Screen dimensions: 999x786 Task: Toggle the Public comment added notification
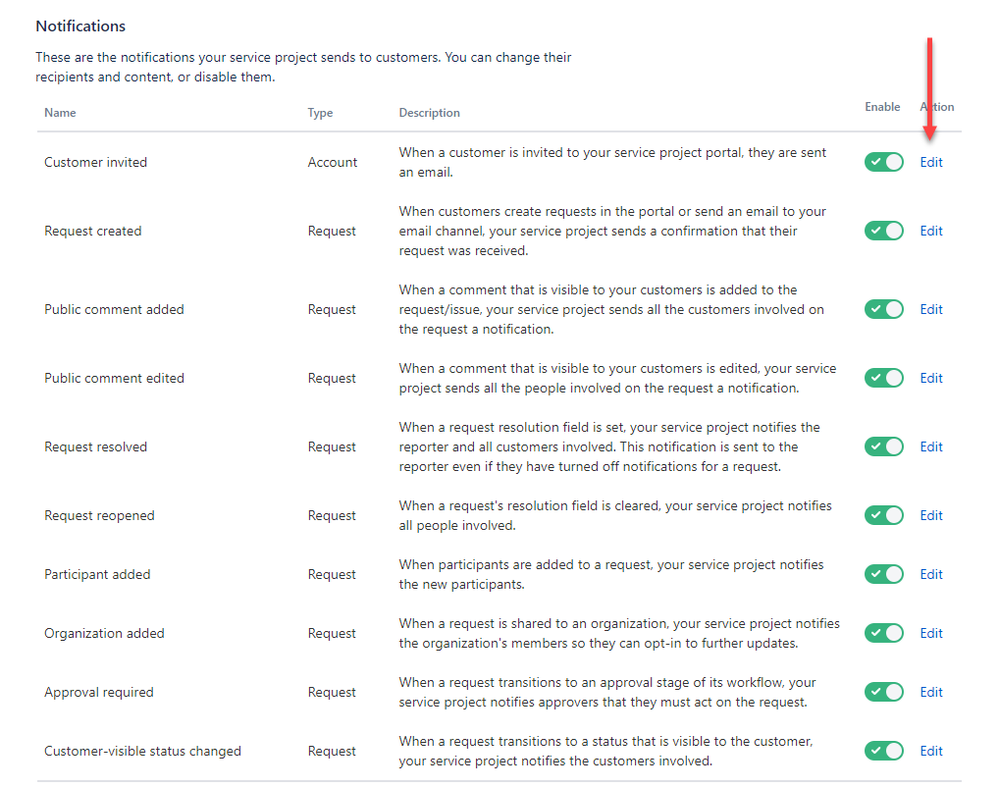pos(883,309)
